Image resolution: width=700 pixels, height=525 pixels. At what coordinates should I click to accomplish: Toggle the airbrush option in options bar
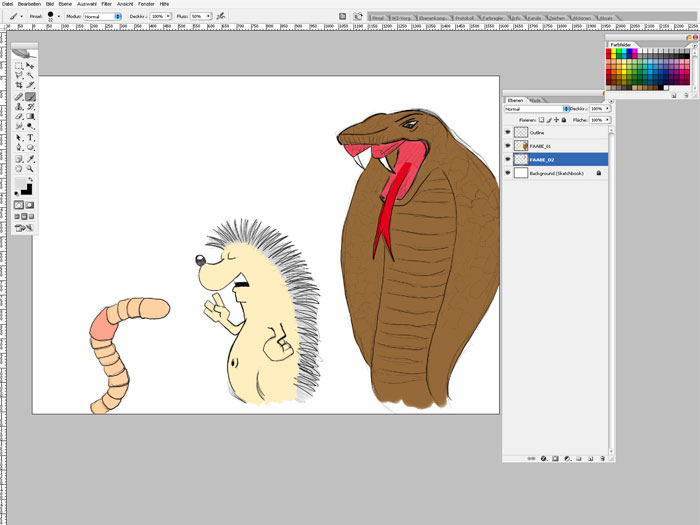tap(221, 17)
